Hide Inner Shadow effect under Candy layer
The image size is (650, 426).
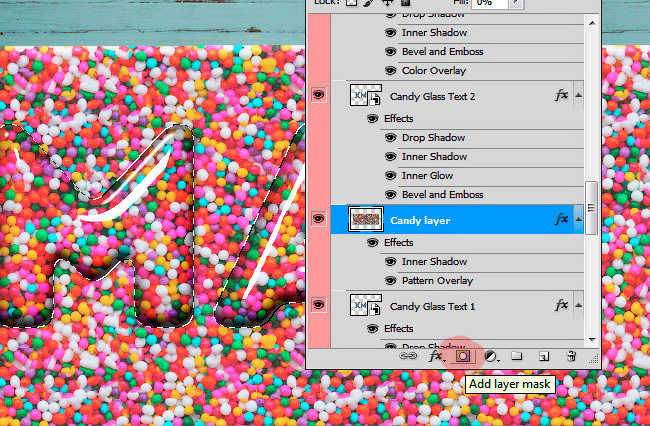pyautogui.click(x=390, y=262)
